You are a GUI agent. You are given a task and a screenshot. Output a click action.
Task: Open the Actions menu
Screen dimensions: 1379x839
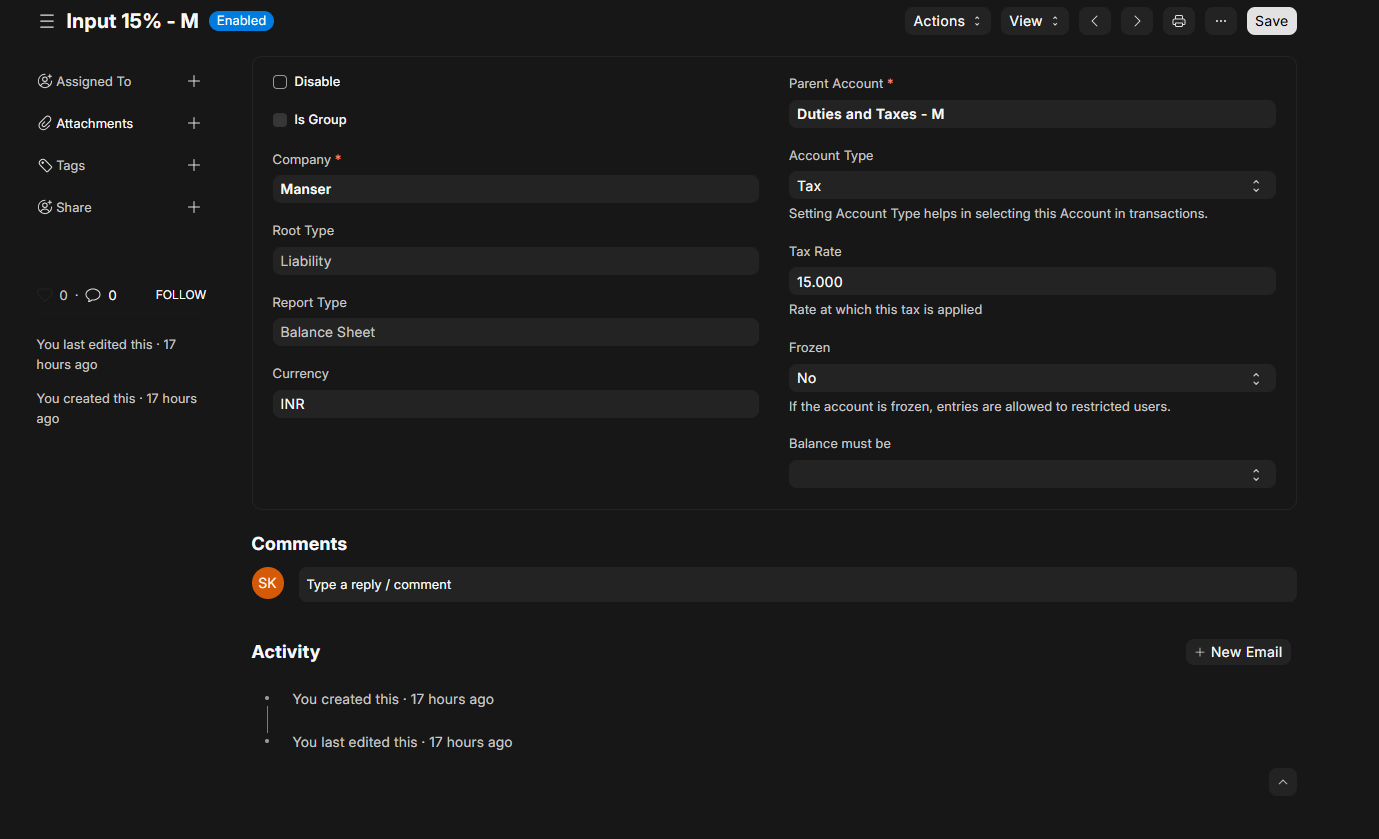tap(947, 21)
